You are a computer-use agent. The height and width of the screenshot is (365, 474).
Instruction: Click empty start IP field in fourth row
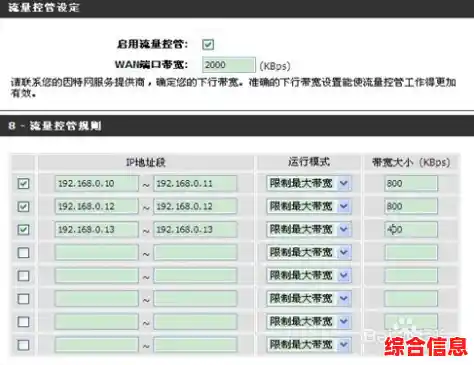97,252
